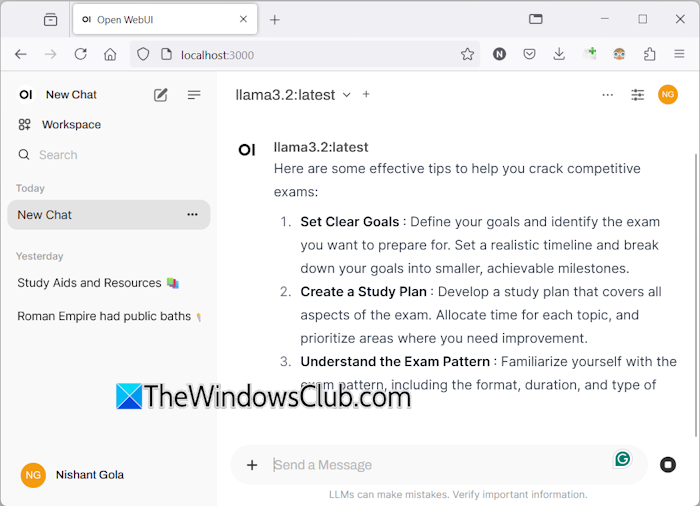Click the Grammarly icon in the message box

pyautogui.click(x=622, y=459)
